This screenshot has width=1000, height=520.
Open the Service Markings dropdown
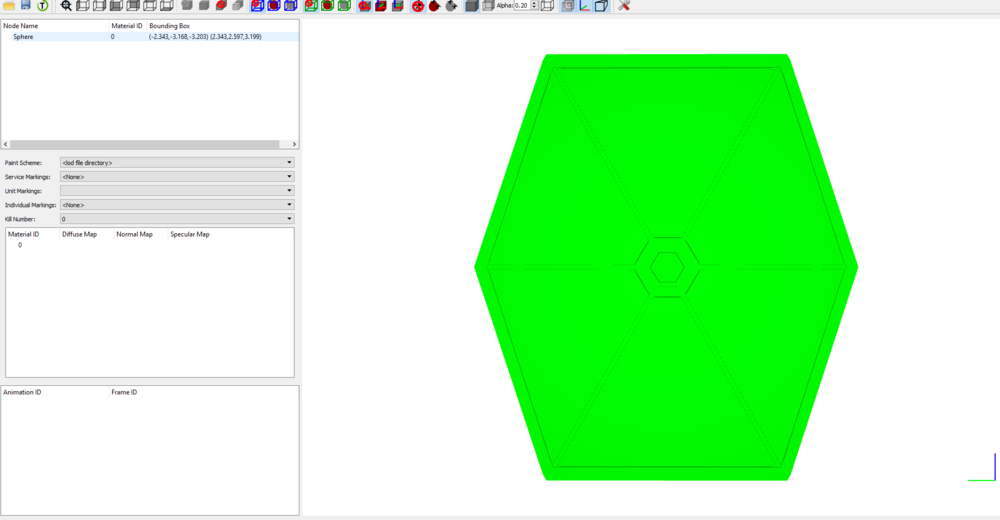tap(177, 177)
